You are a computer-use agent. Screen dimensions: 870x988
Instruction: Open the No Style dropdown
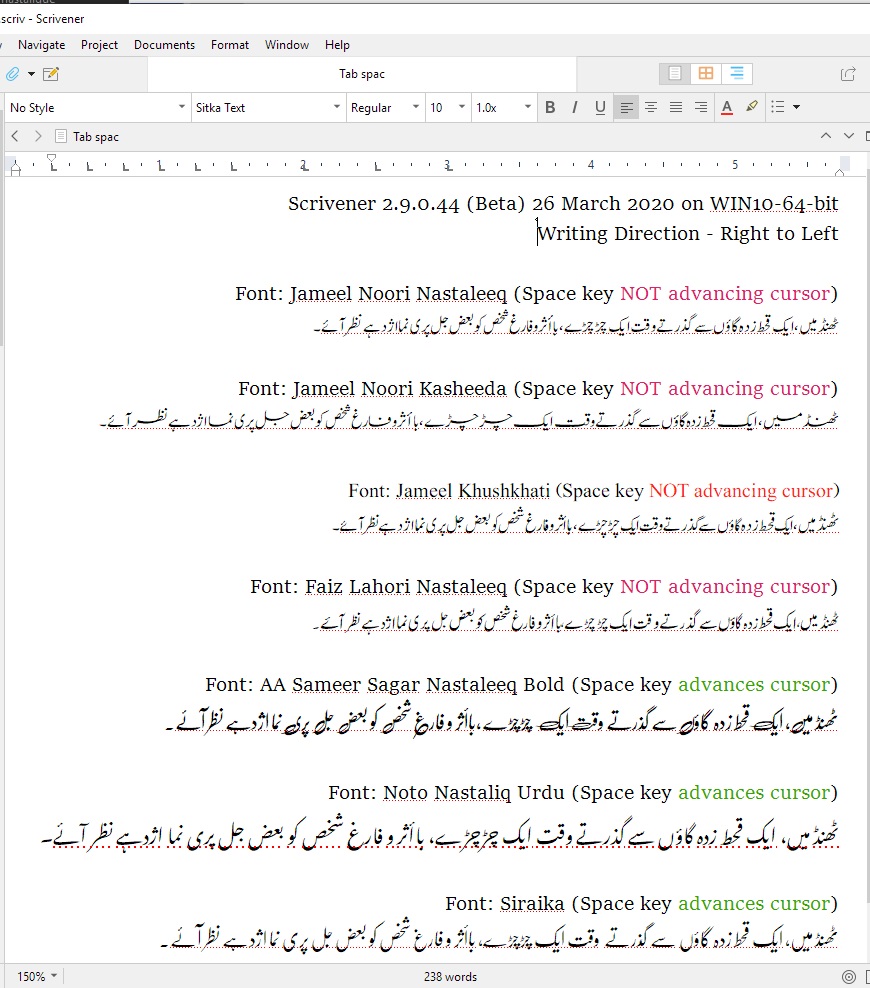(97, 108)
